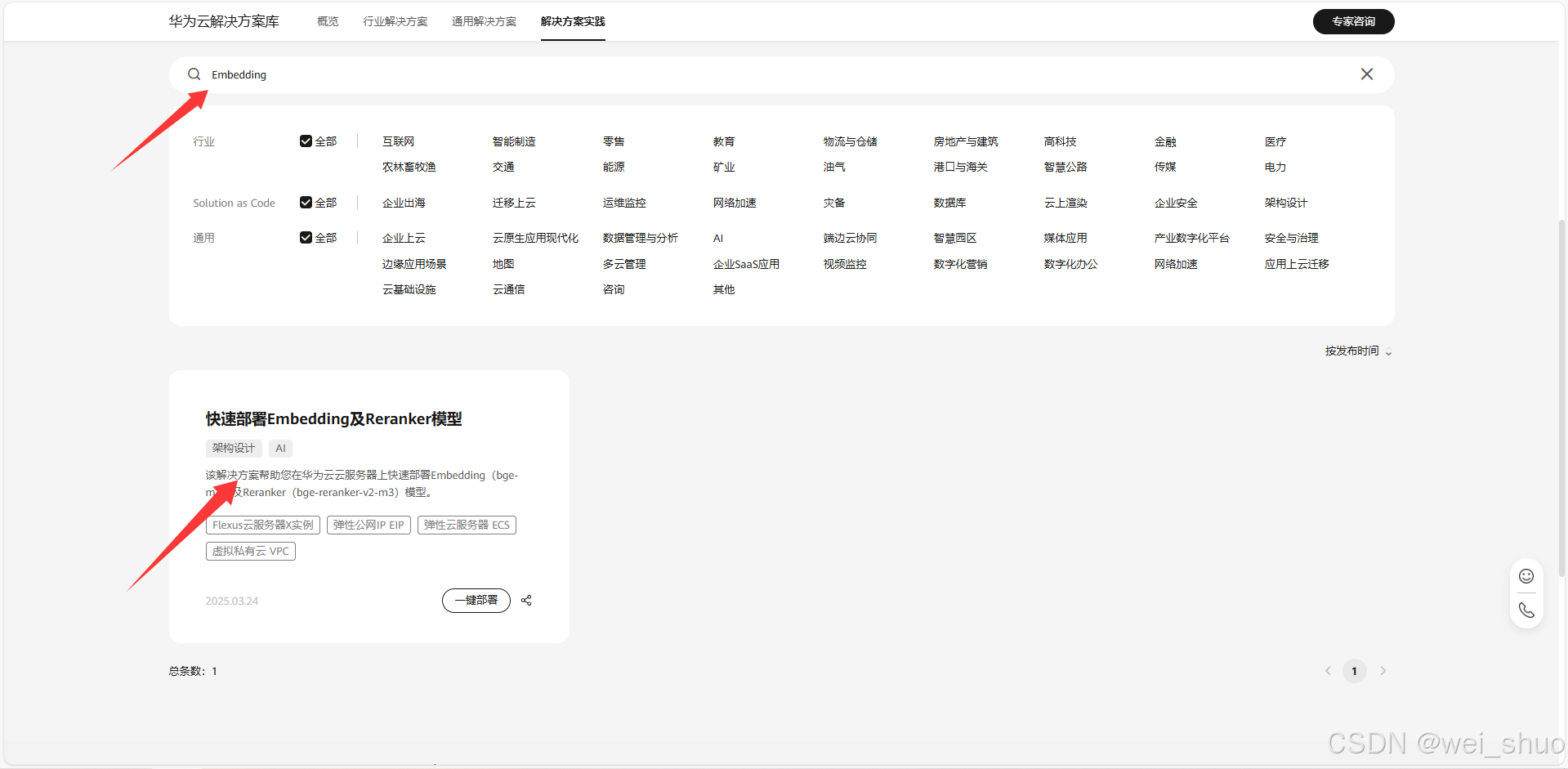Click the phone contact icon on the right

pos(1526,610)
